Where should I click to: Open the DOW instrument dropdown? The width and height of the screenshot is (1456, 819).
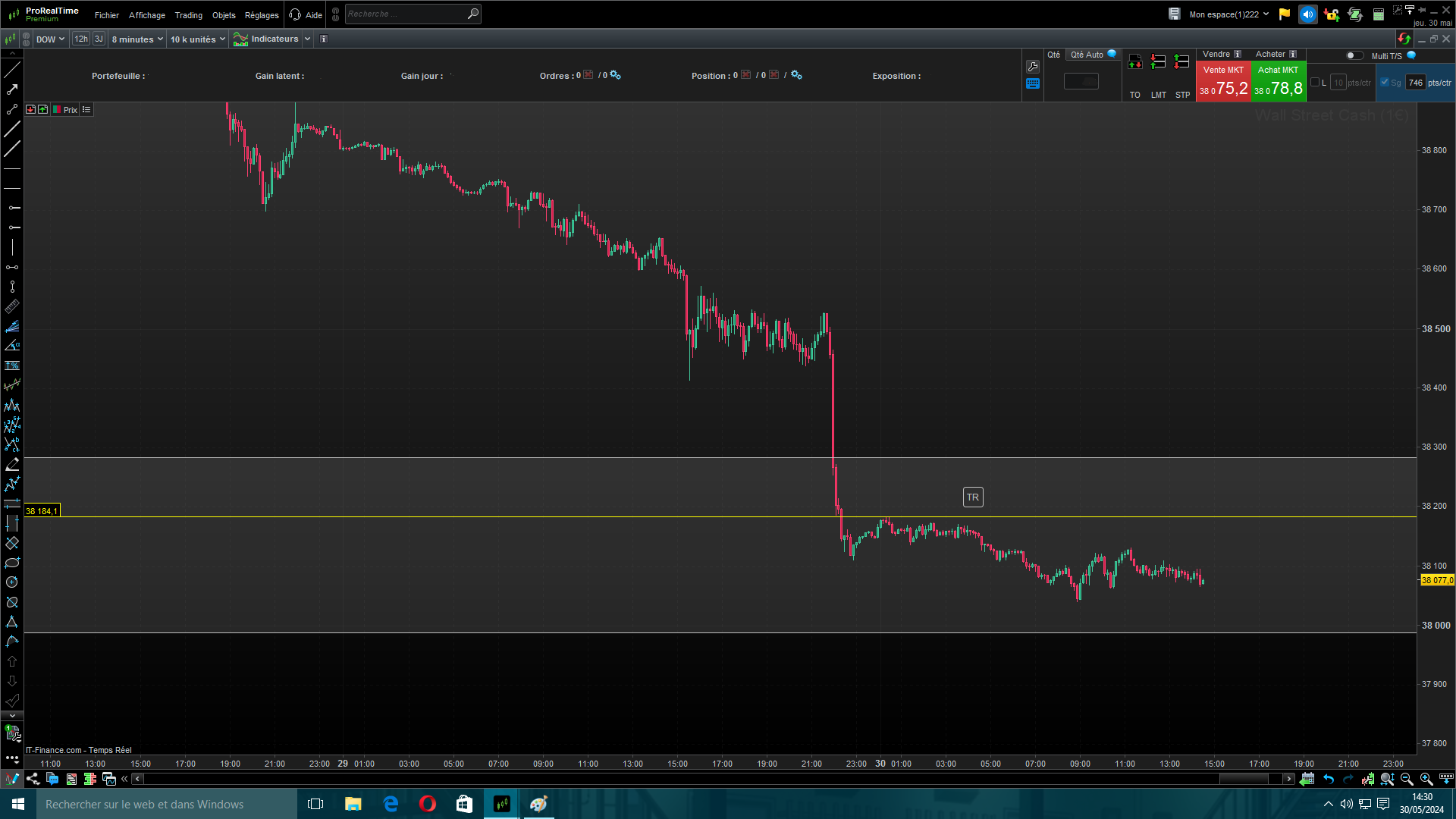(50, 39)
